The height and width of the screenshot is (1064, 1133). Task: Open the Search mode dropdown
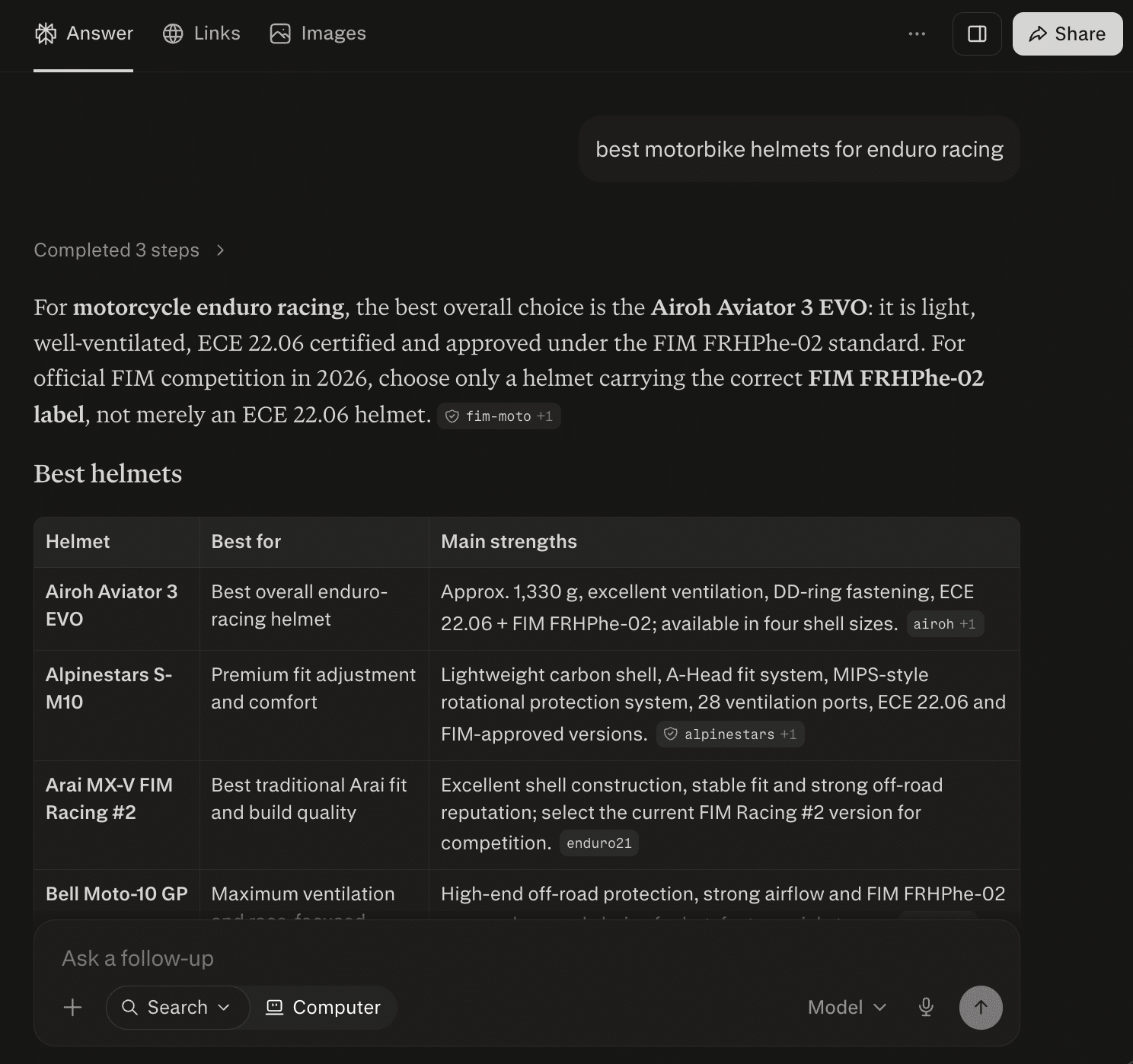point(177,1008)
